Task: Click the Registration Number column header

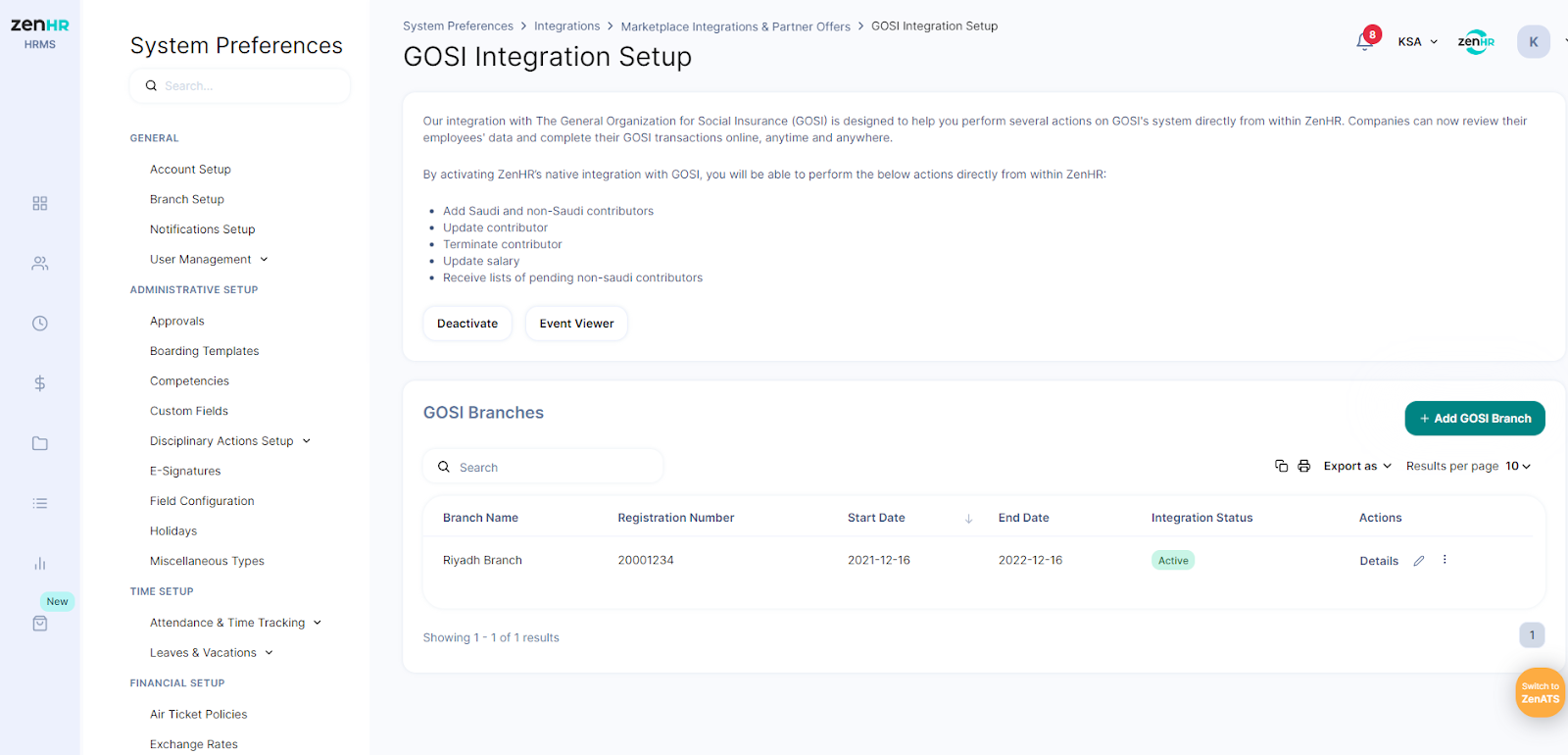Action: 675,518
